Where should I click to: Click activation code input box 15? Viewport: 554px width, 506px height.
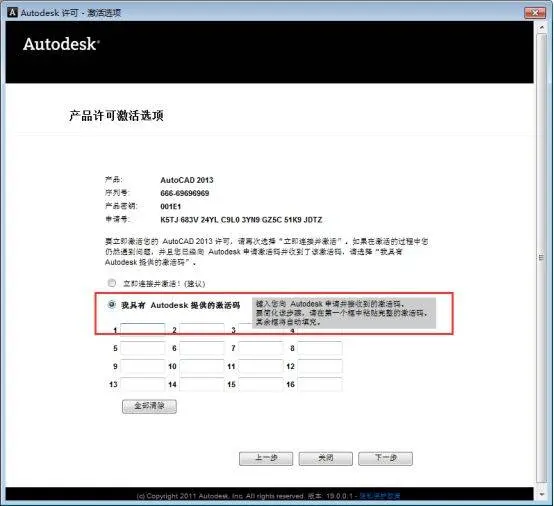261,384
